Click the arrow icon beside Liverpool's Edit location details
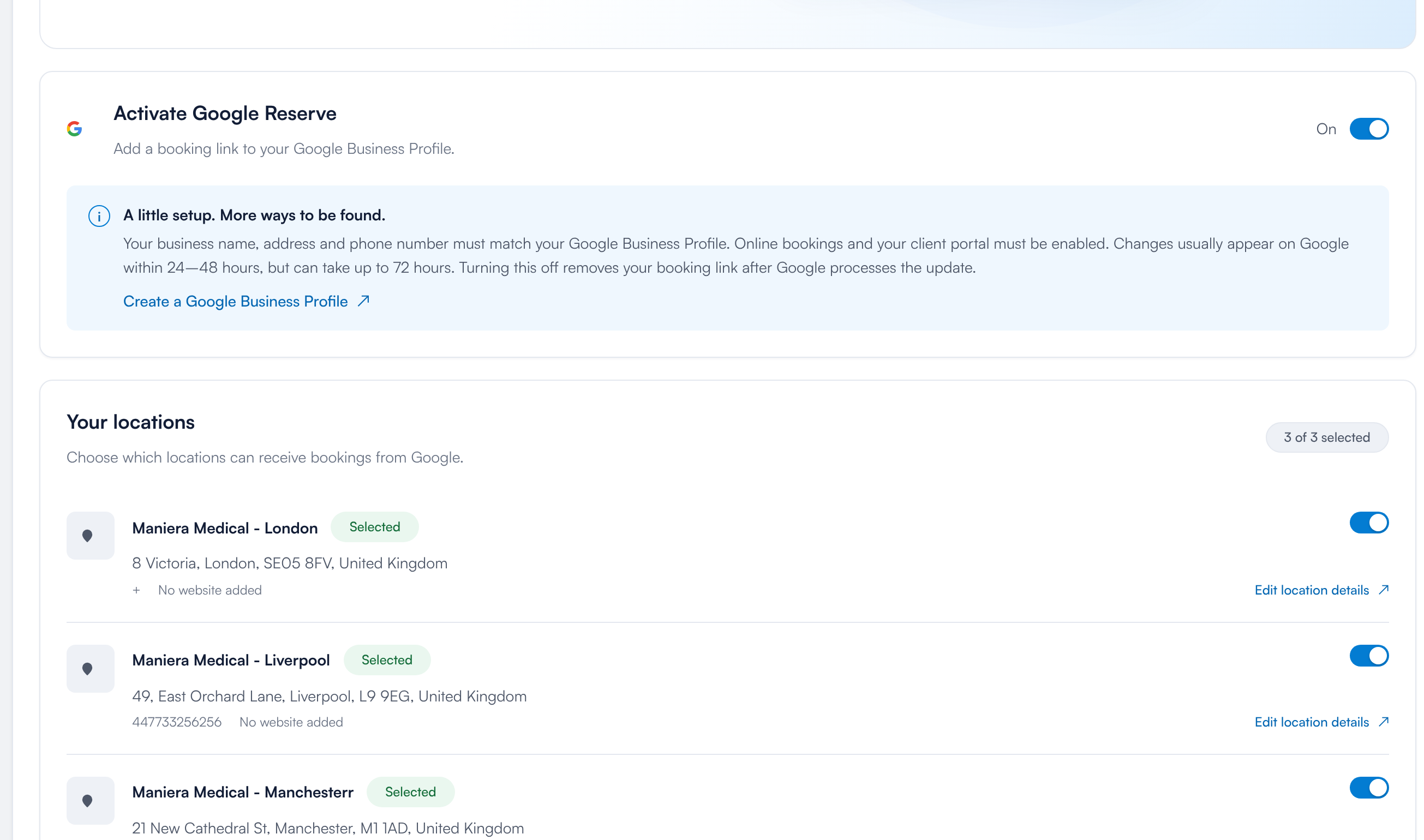Screen dimensions: 1424x840 coord(1384,722)
